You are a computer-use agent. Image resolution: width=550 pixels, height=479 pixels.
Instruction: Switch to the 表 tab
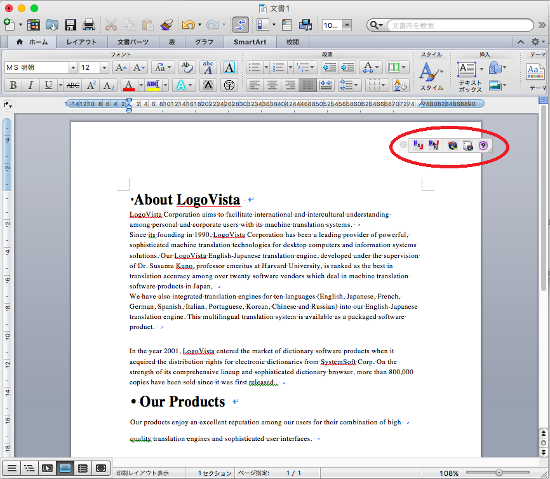point(172,42)
